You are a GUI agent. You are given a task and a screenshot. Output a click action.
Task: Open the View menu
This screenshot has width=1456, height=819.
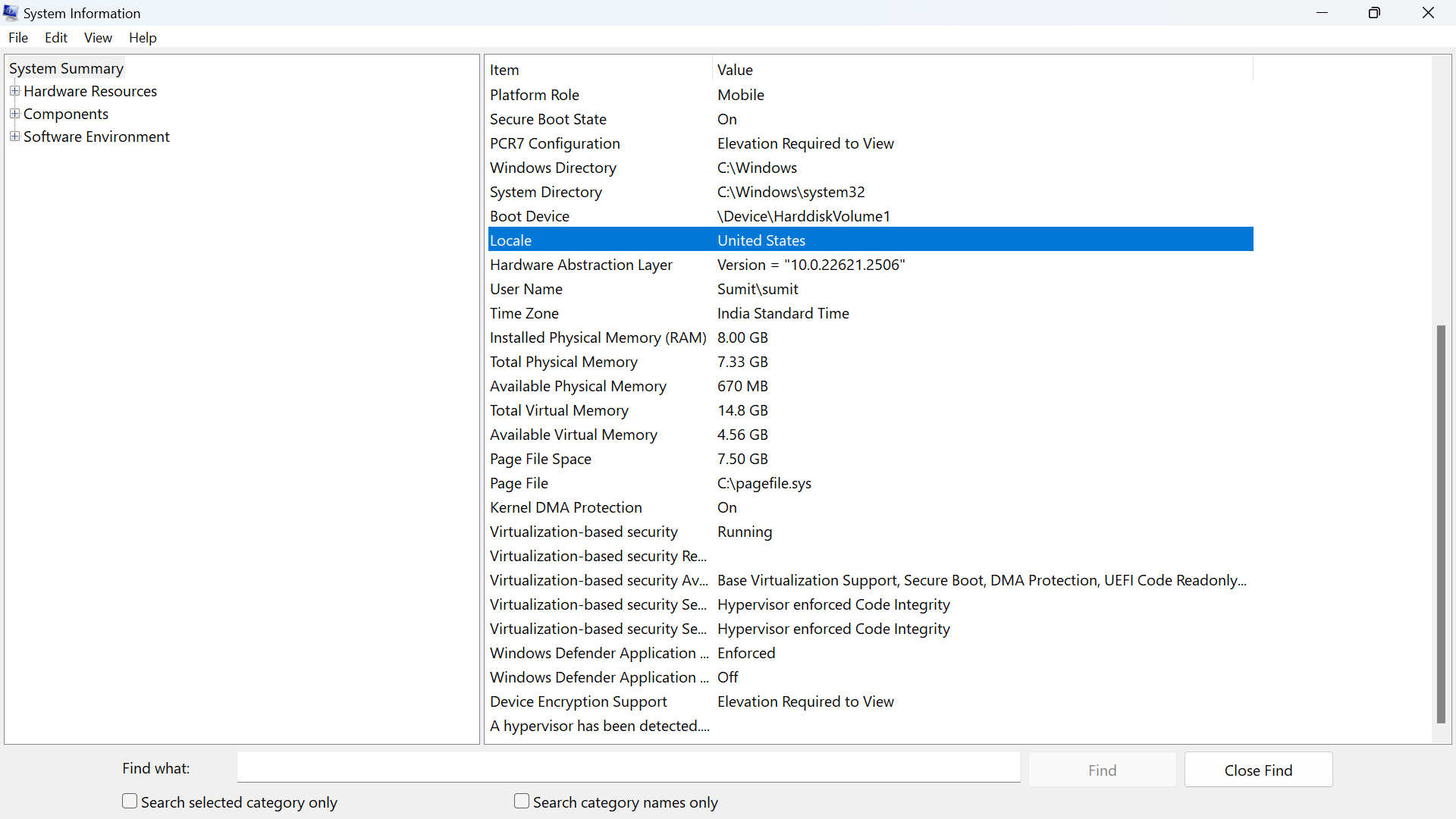pyautogui.click(x=98, y=38)
